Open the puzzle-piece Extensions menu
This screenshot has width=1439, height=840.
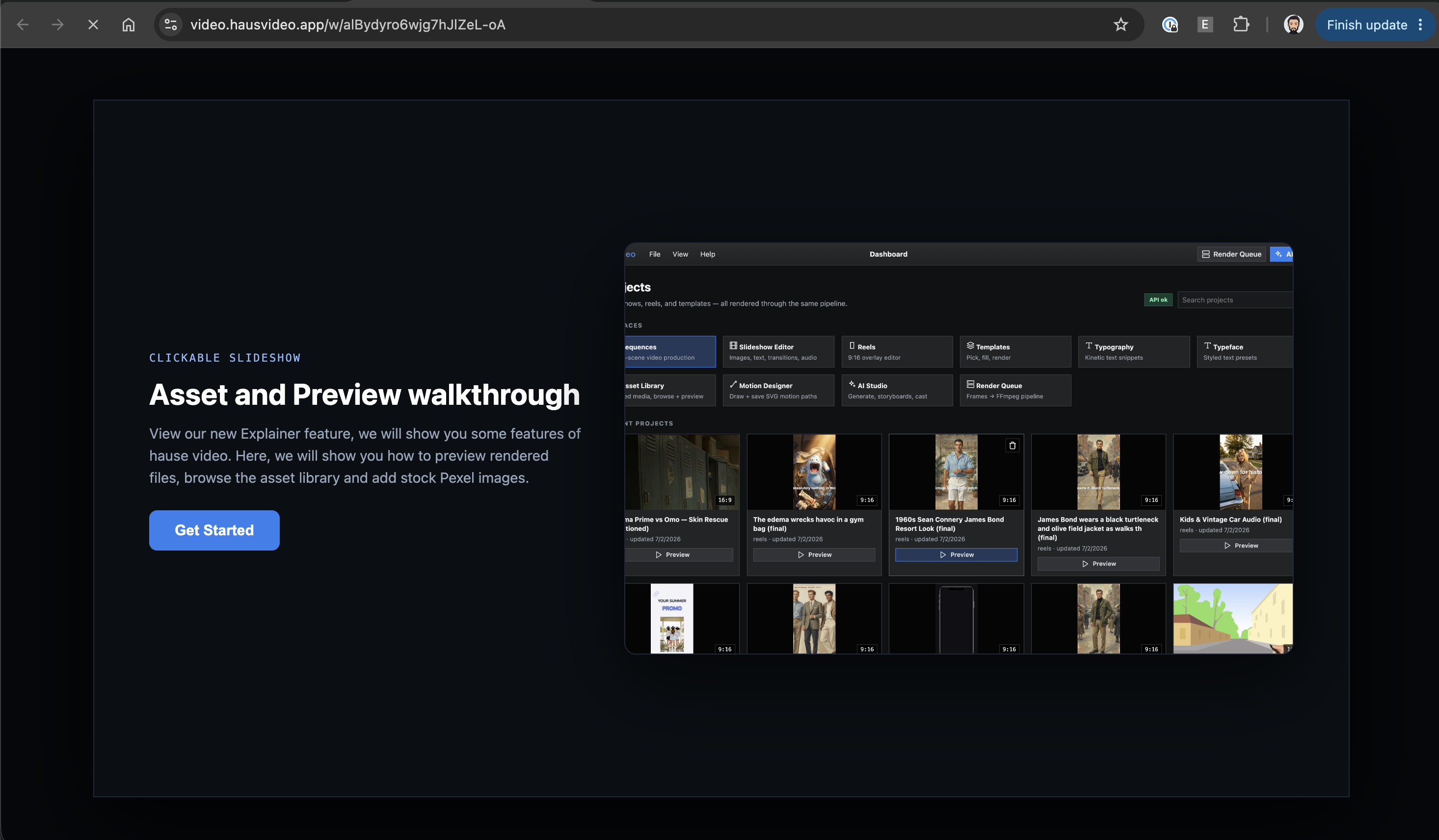pos(1240,25)
